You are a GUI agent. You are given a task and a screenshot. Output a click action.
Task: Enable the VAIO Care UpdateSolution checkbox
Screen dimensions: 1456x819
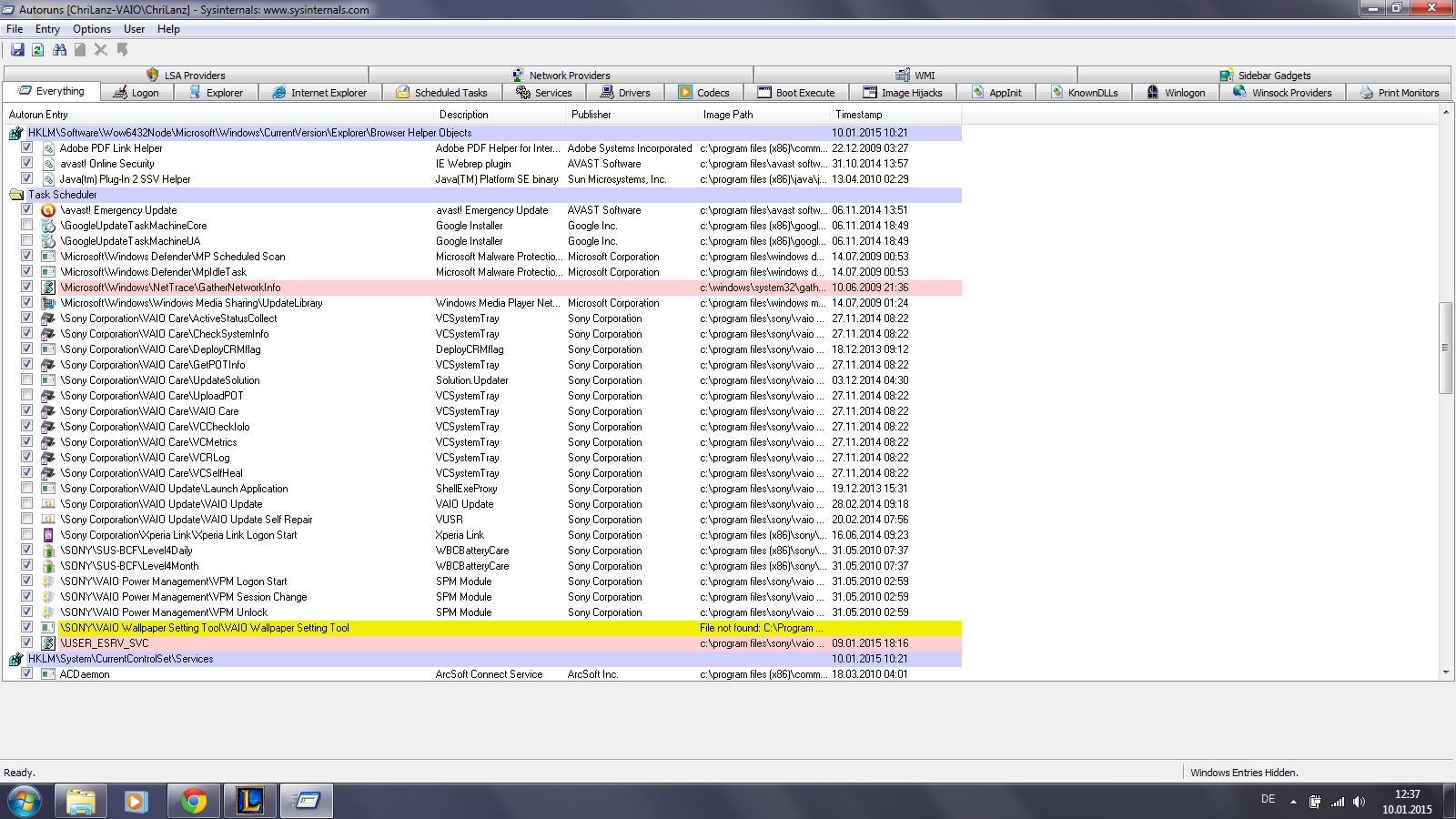(x=26, y=380)
